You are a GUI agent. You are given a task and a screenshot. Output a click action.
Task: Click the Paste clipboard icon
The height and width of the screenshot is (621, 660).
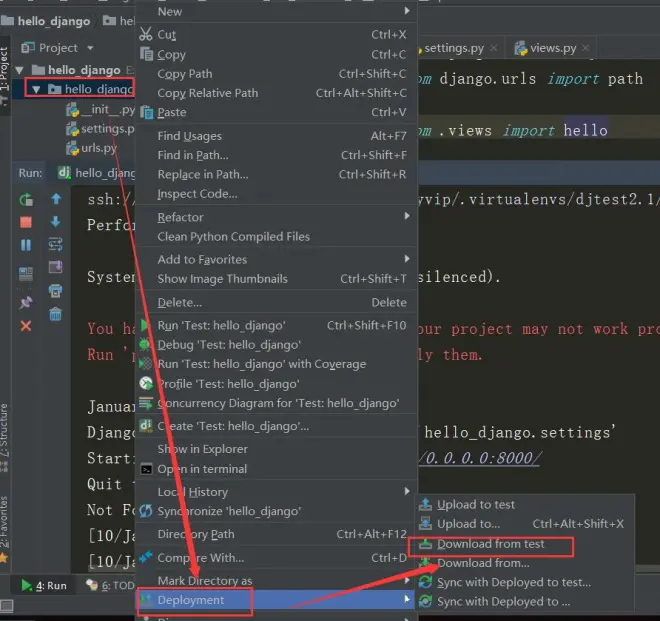point(146,112)
